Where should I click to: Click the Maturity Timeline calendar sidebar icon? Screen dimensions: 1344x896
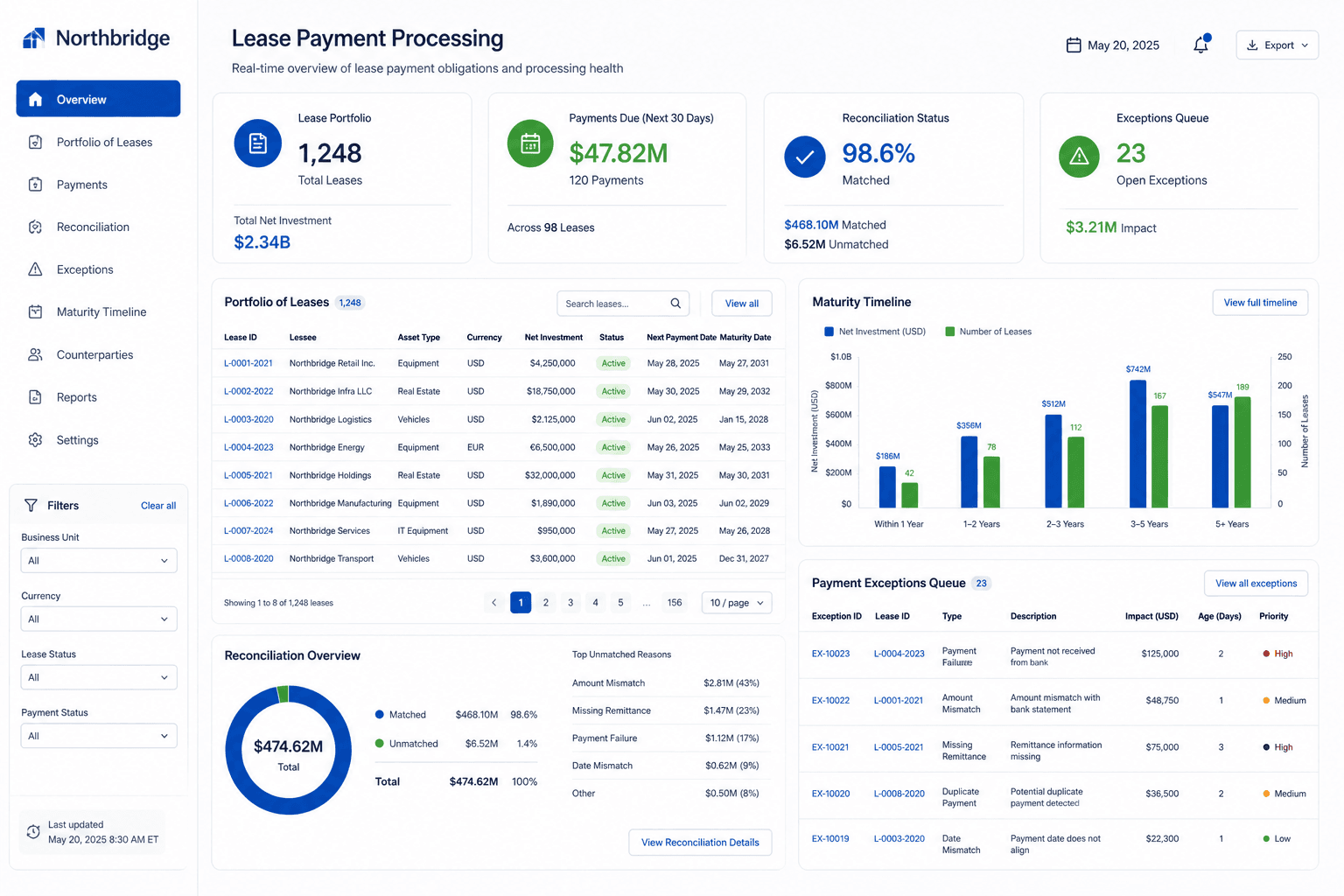tap(35, 311)
